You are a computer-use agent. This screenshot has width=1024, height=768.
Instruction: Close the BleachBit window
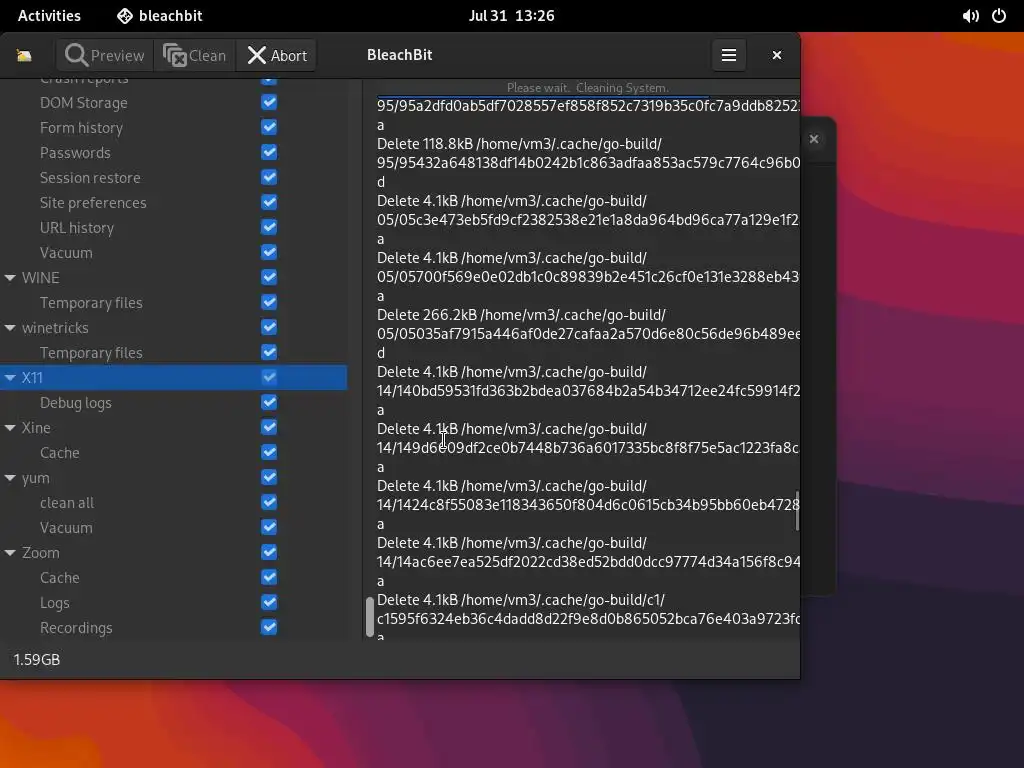click(776, 56)
